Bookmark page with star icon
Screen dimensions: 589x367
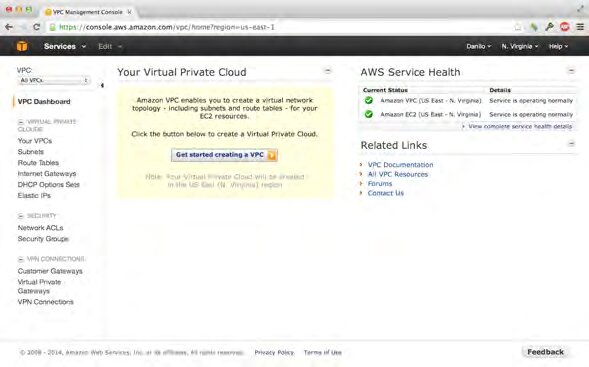pyautogui.click(x=518, y=27)
